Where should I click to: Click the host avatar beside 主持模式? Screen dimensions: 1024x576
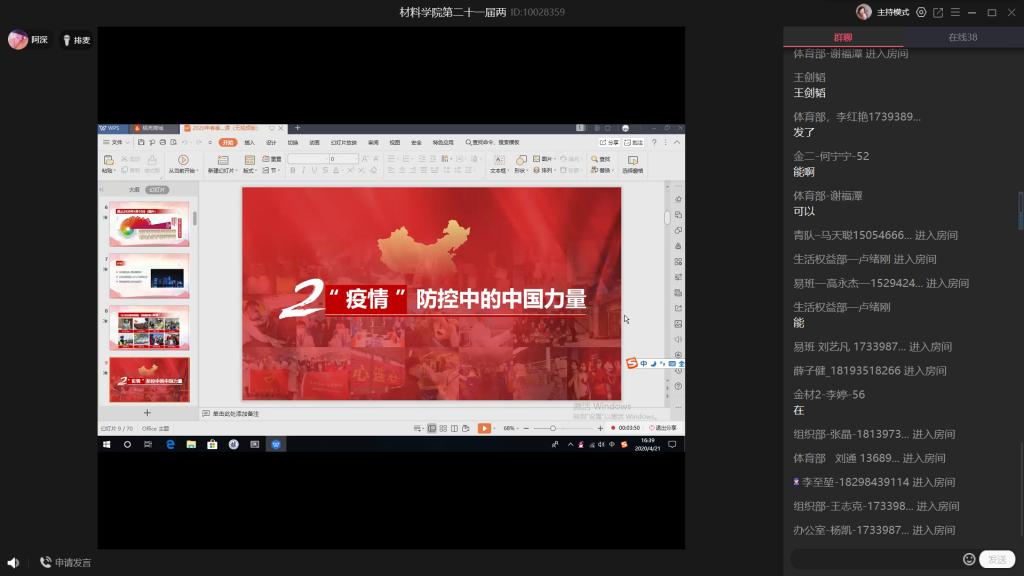[x=863, y=12]
